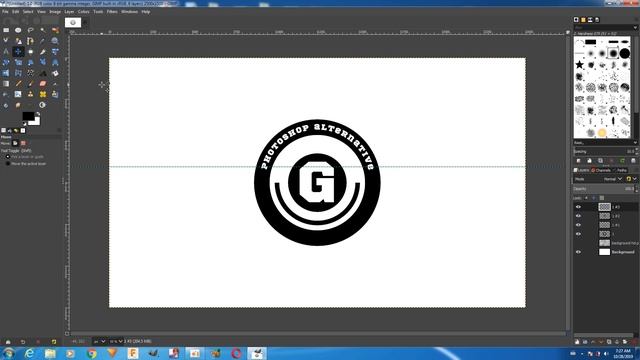Click reset tool options icon at bottom
640x360 pixels.
(54, 342)
